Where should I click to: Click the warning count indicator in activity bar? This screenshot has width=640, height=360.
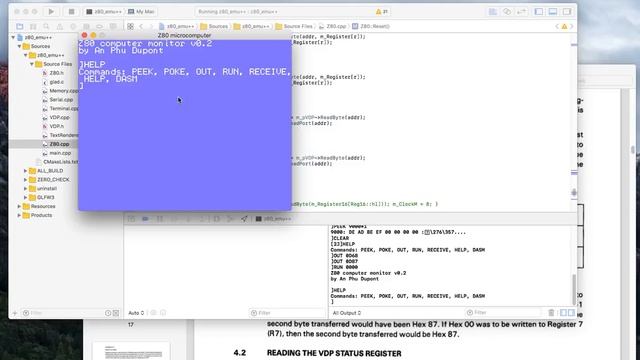[x=382, y=12]
